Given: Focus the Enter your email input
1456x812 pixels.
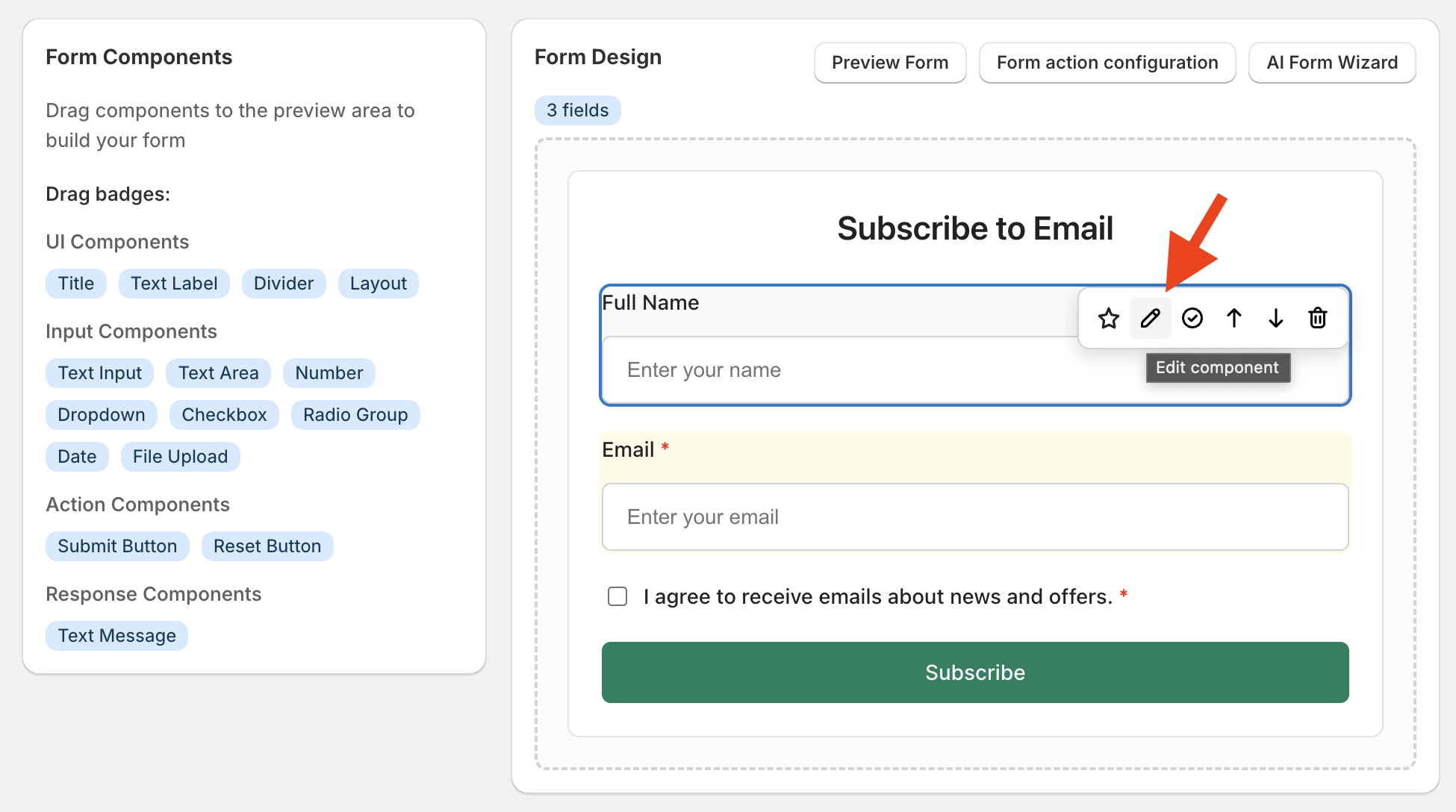Looking at the screenshot, I should pos(974,517).
